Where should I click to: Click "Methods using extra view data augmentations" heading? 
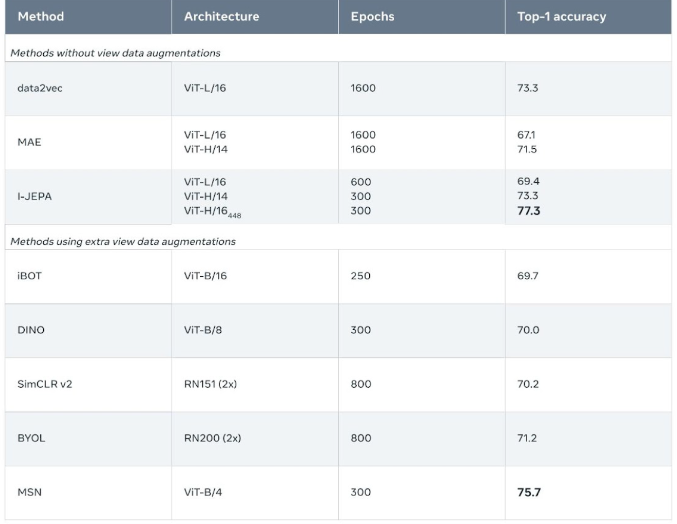(122, 241)
